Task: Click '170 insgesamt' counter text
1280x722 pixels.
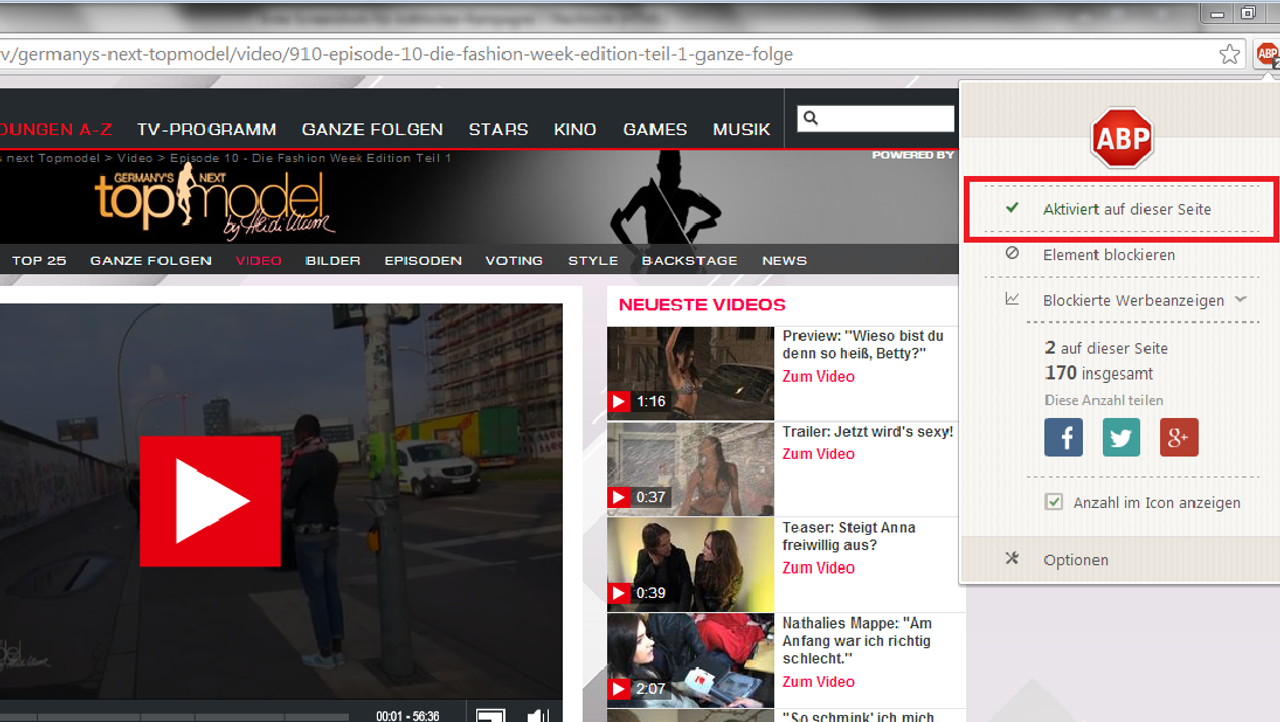Action: [x=1099, y=373]
